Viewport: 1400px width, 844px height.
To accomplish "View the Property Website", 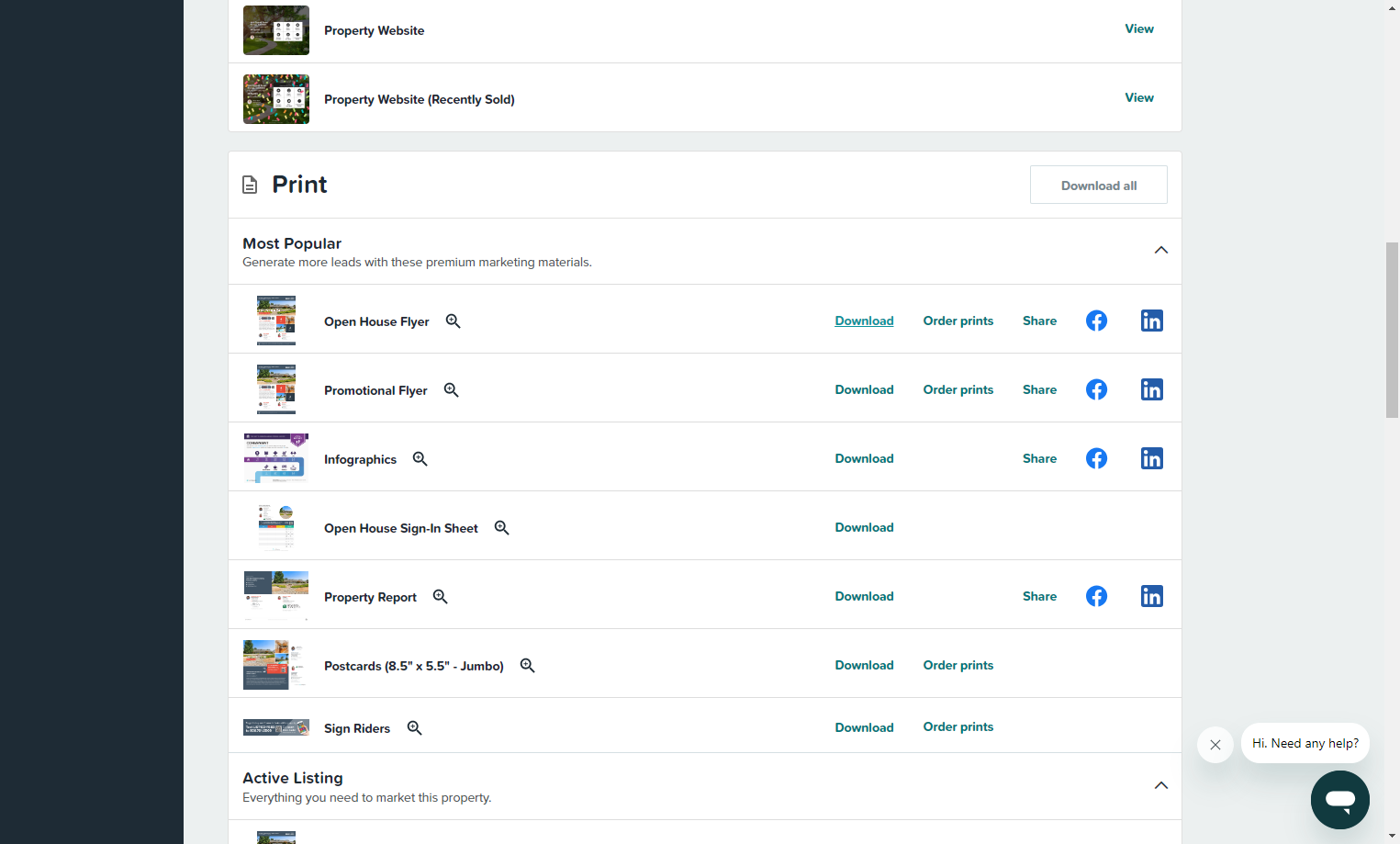I will click(1139, 28).
